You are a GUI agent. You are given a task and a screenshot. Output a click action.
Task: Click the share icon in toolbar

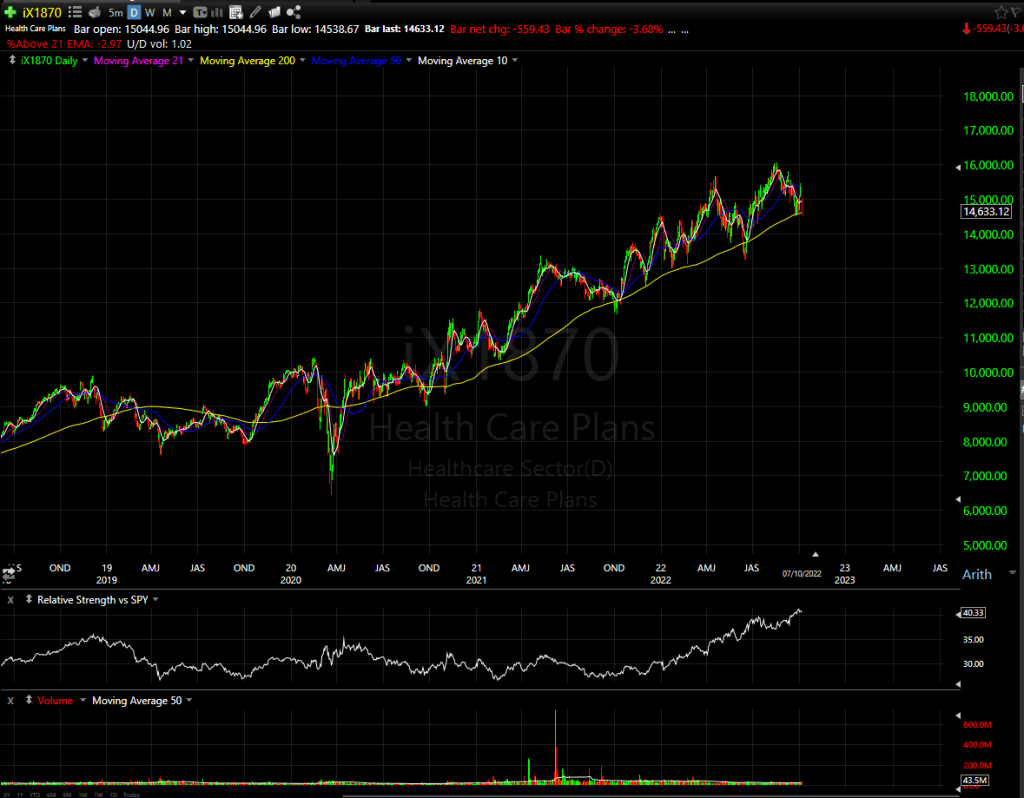coord(293,12)
